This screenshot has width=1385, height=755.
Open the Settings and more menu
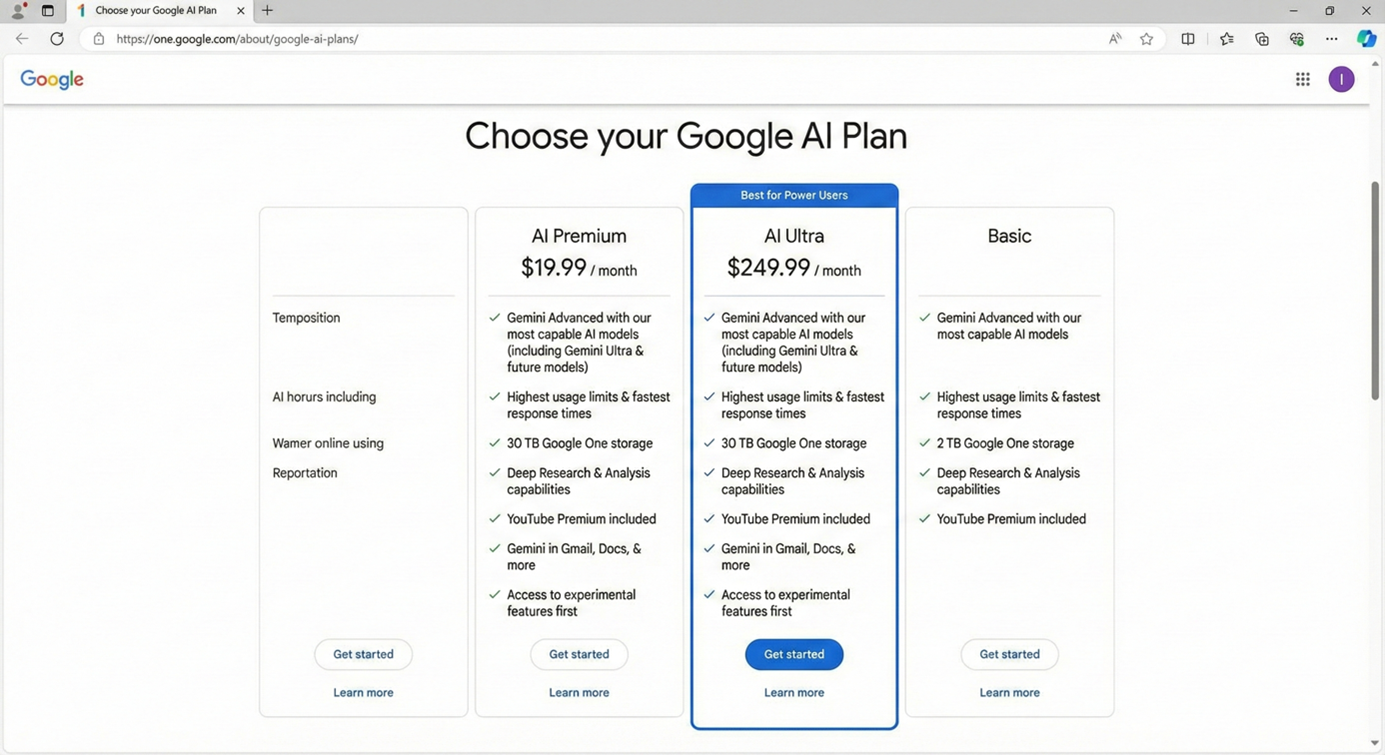coord(1331,38)
